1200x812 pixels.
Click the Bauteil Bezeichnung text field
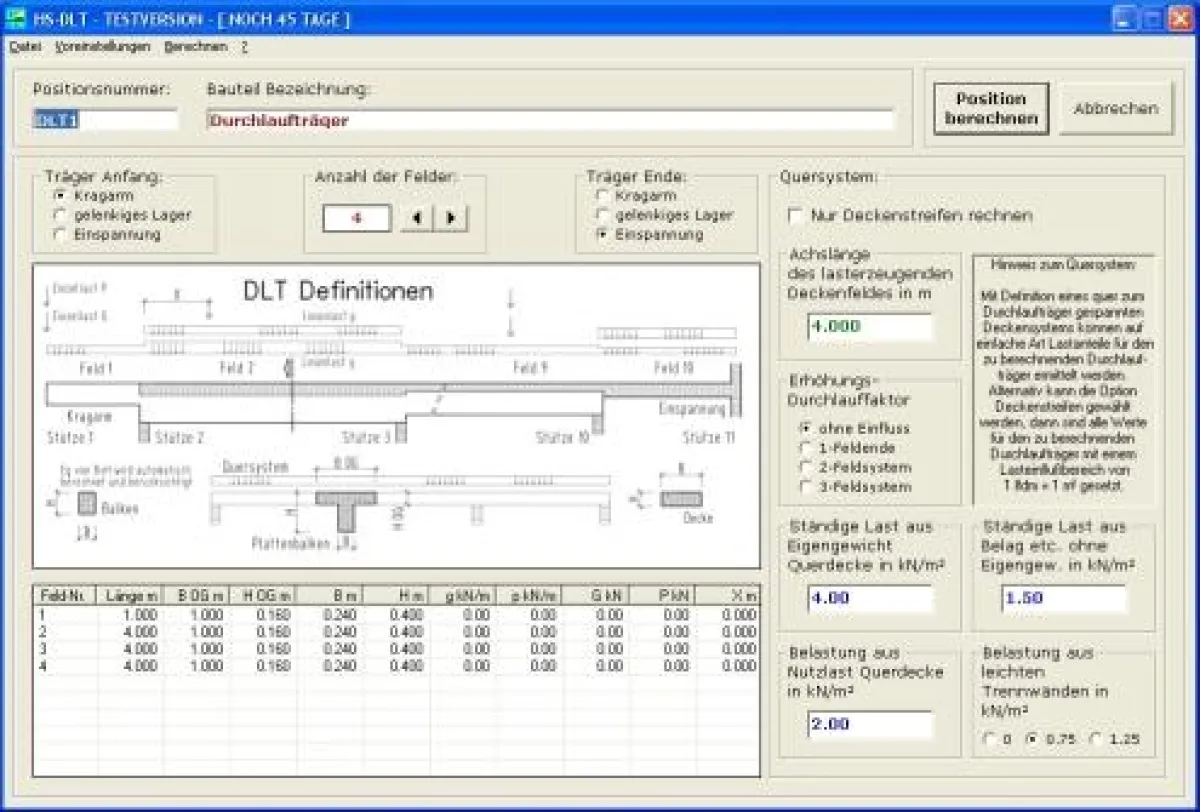coord(549,120)
